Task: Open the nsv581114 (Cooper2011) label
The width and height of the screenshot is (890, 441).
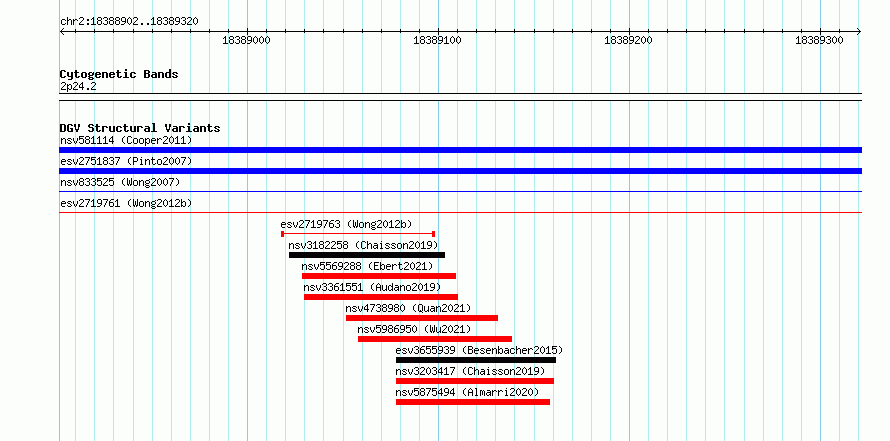Action: click(126, 140)
